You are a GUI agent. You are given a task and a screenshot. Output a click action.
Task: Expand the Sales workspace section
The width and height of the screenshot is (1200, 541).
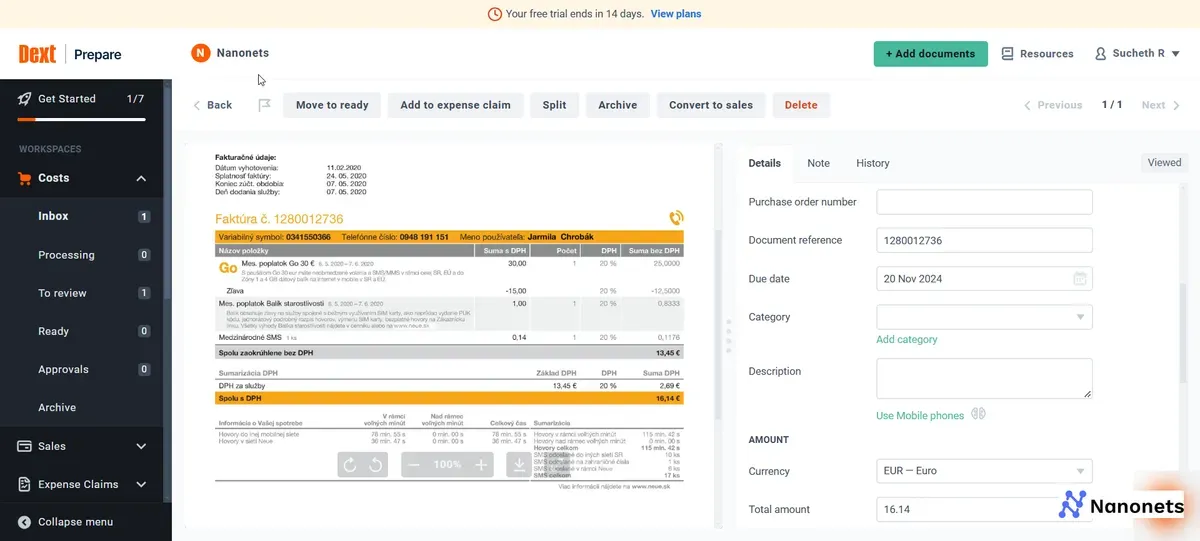point(141,446)
